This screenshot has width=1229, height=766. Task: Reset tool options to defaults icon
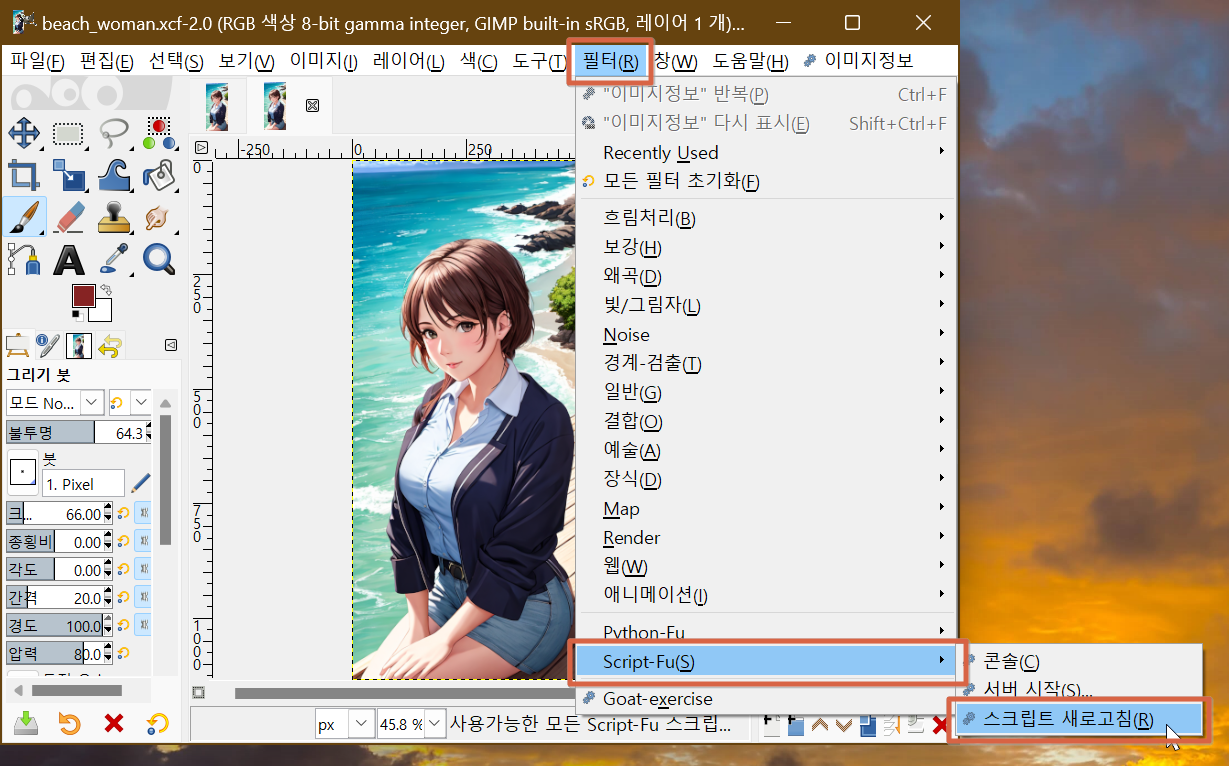coord(157,723)
